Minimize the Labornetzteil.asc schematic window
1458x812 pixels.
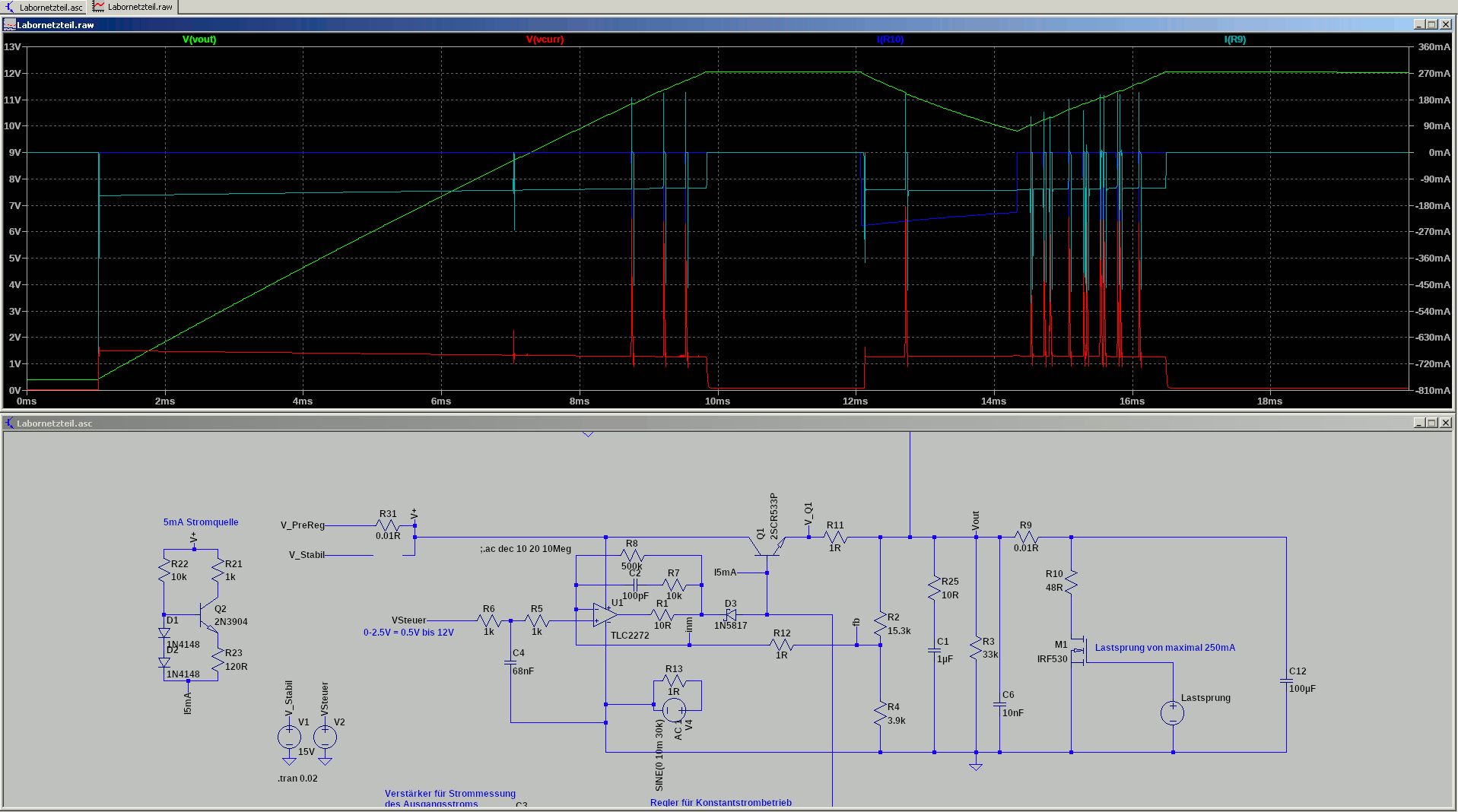[x=1418, y=423]
